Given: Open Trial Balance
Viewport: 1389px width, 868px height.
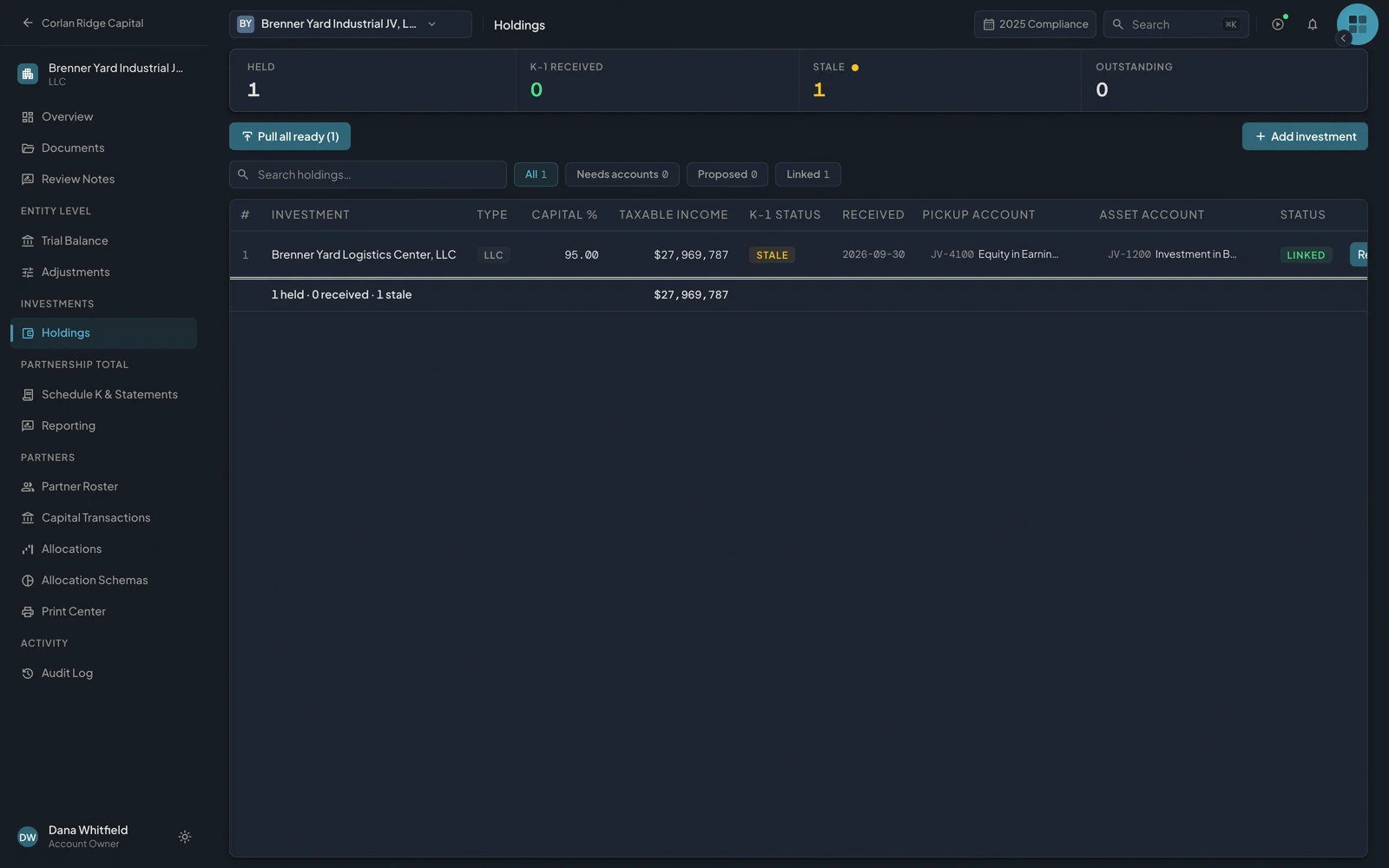Looking at the screenshot, I should point(104,240).
